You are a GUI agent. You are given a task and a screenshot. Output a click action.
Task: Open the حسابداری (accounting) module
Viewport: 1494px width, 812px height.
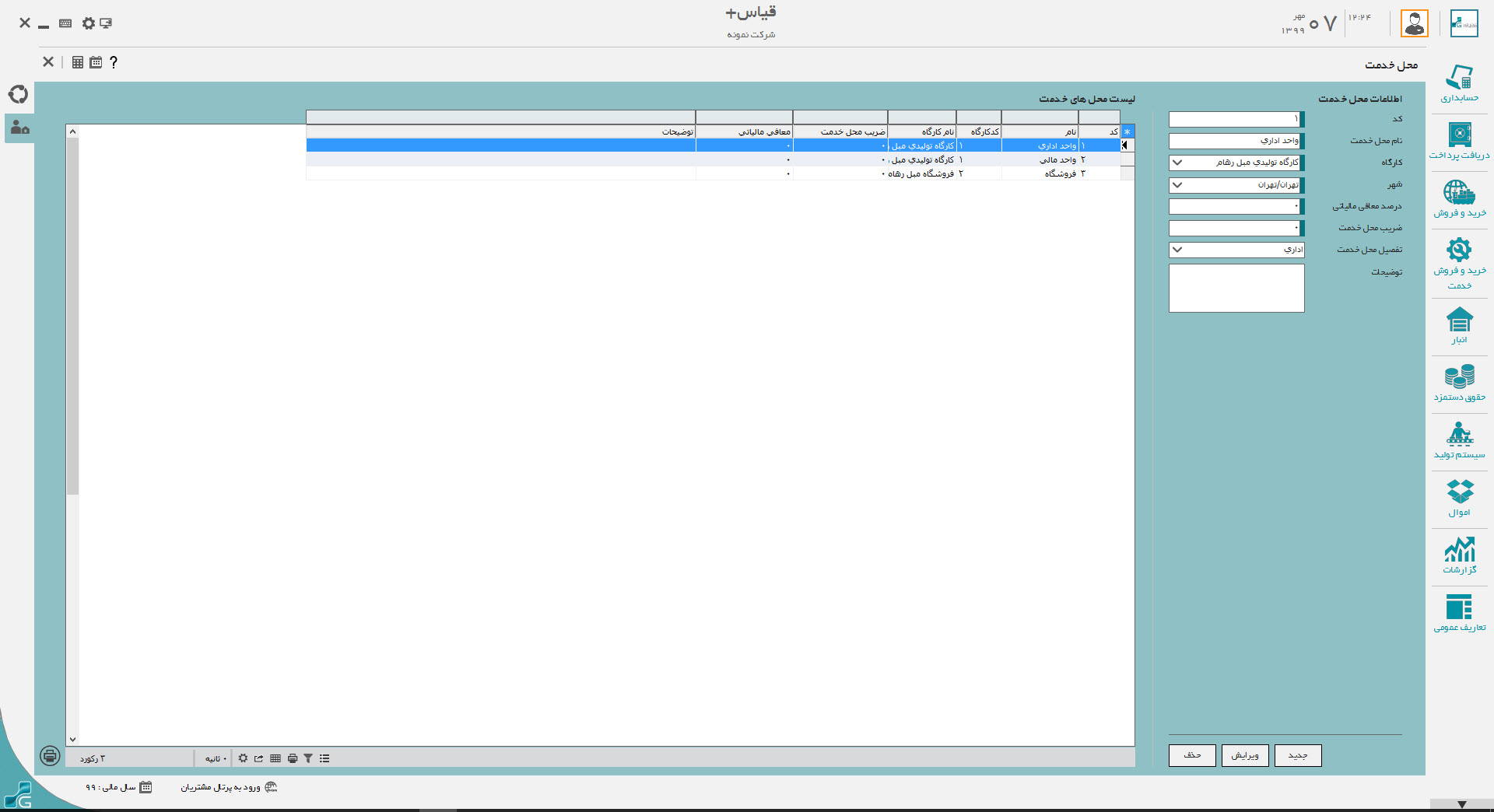pyautogui.click(x=1459, y=83)
